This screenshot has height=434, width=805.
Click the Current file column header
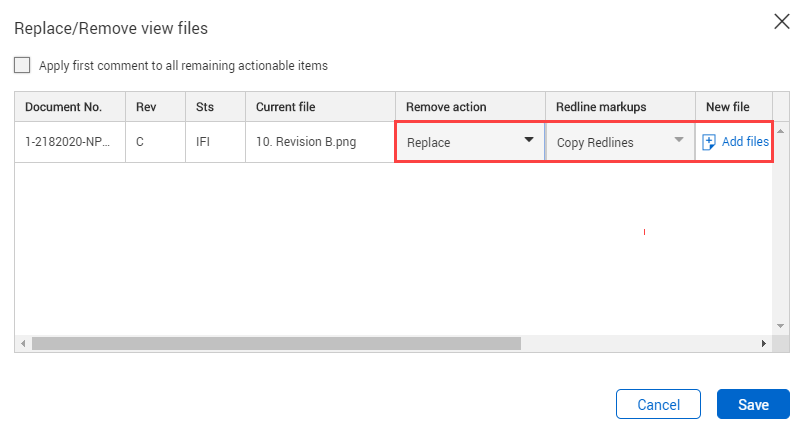pyautogui.click(x=320, y=107)
